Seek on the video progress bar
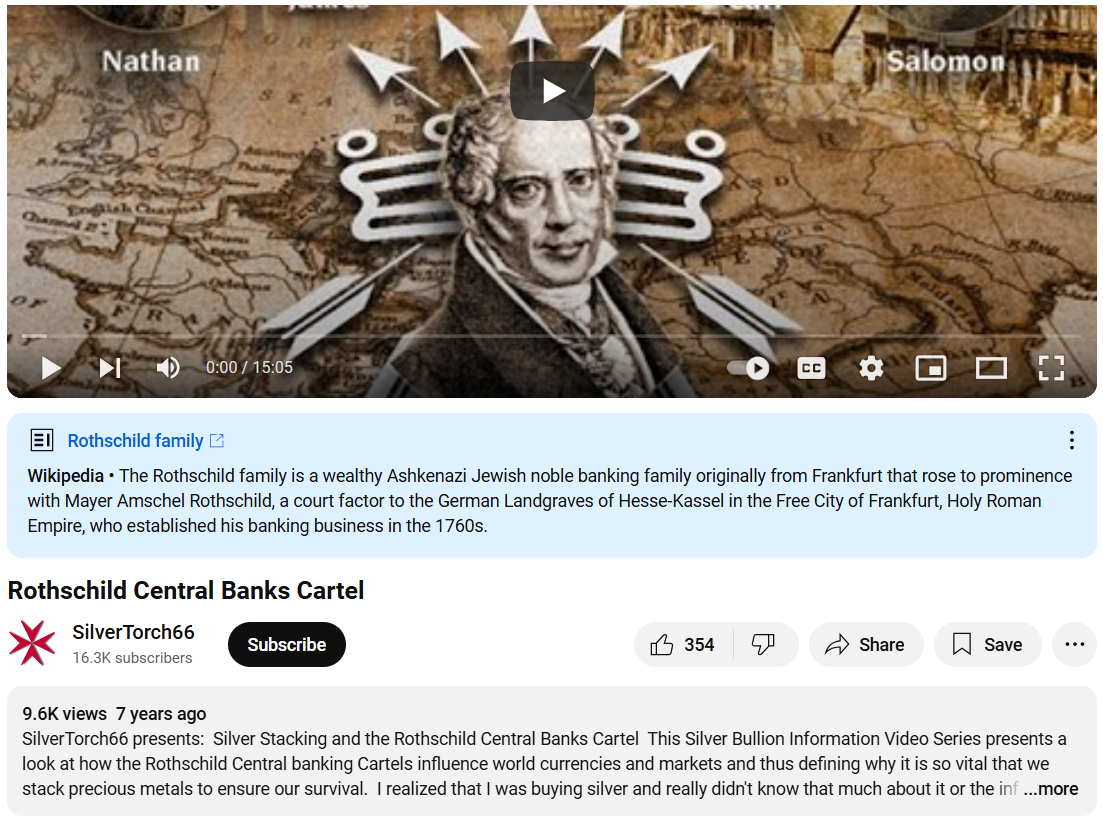 [552, 336]
